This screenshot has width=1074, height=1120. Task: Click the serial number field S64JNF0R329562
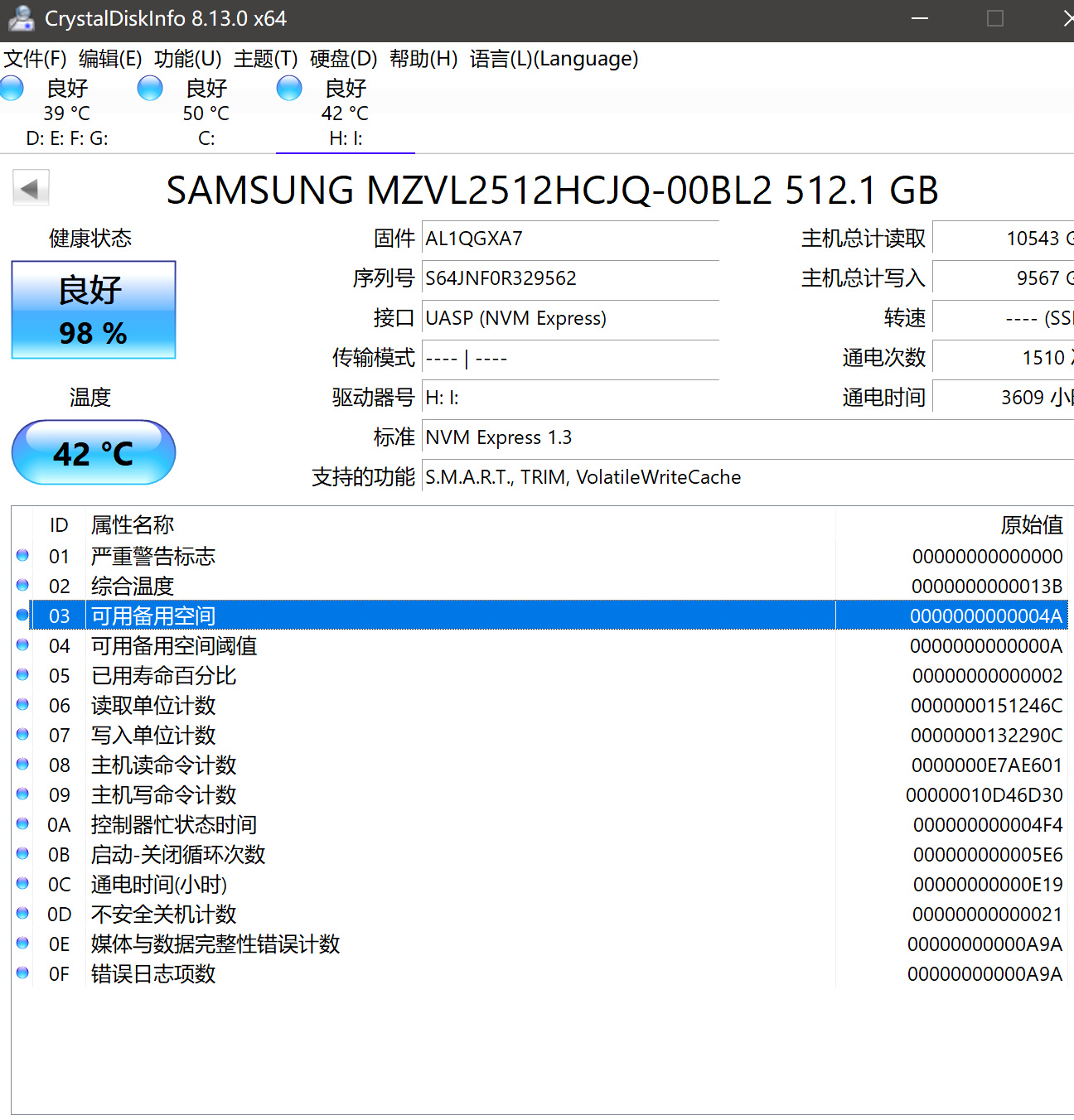coord(570,278)
